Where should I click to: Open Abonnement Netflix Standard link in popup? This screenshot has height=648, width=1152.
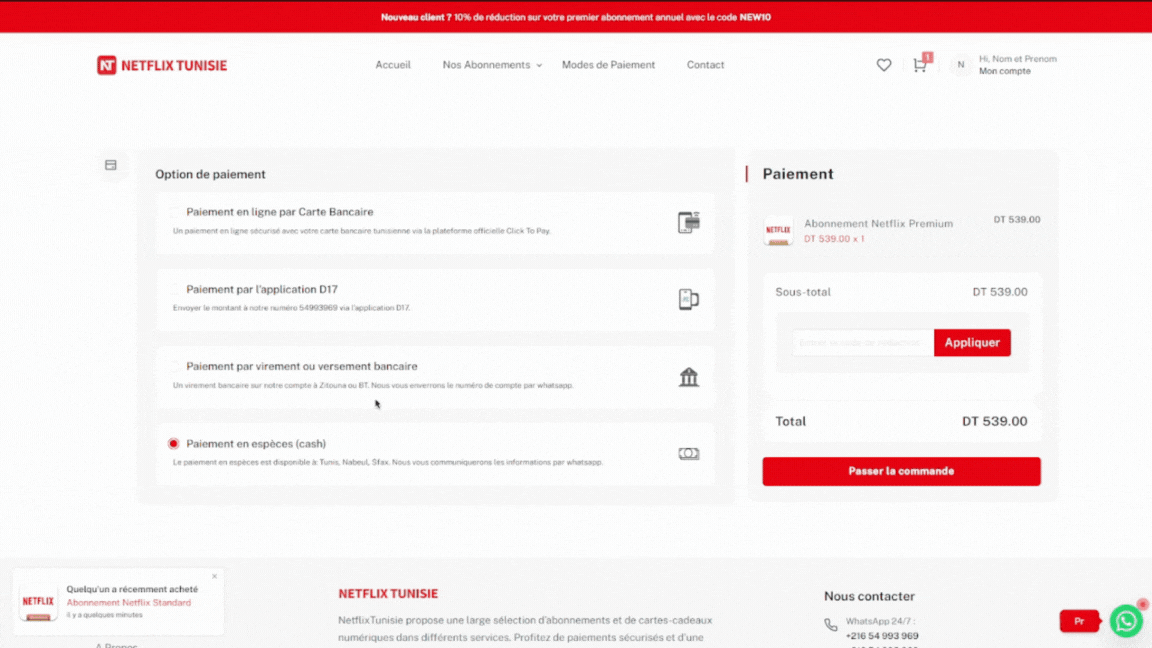pos(129,602)
